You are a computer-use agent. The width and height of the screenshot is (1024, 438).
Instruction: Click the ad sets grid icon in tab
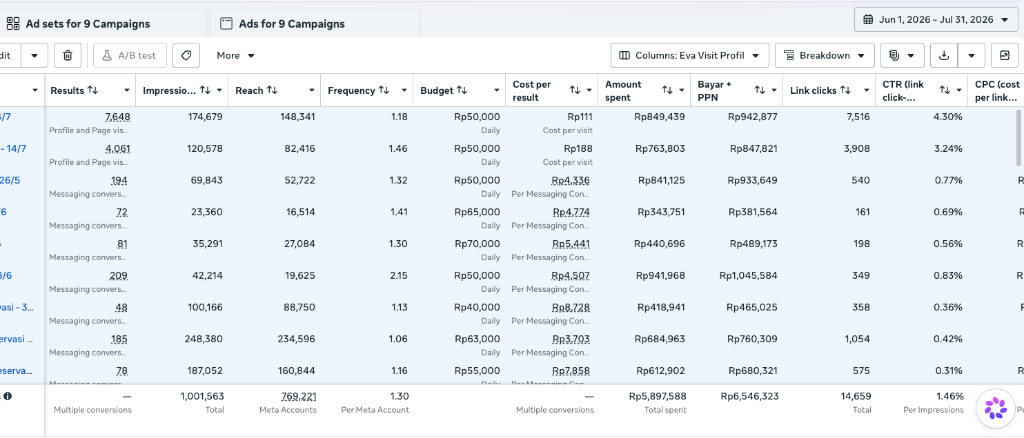coord(13,24)
